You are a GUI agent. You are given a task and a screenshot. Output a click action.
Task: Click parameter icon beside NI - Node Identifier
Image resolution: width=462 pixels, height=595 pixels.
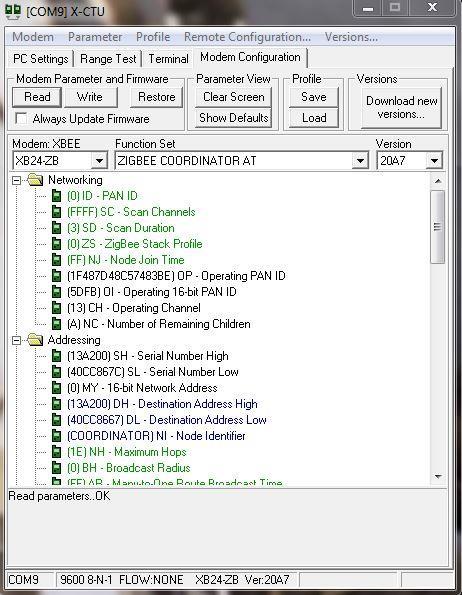(x=56, y=436)
